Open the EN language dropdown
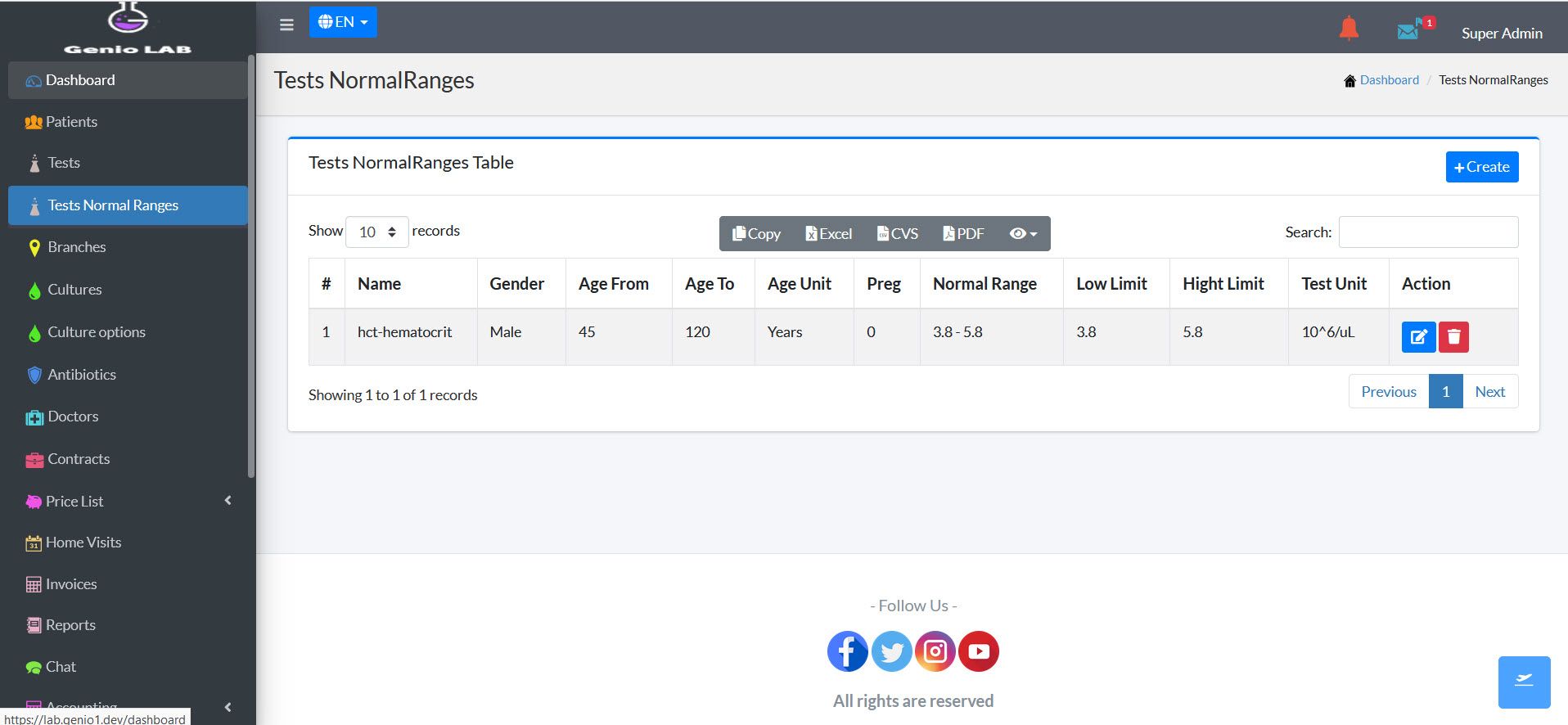1568x725 pixels. 343,22
